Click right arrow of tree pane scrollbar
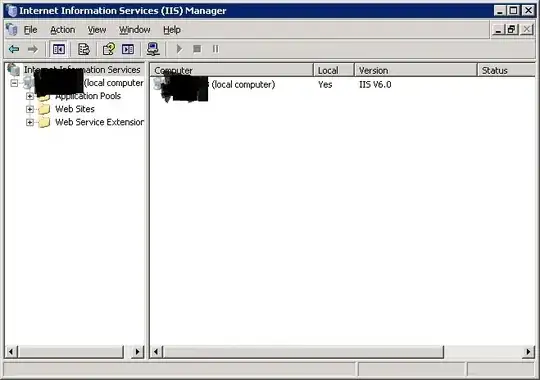540x380 pixels. pyautogui.click(x=138, y=352)
